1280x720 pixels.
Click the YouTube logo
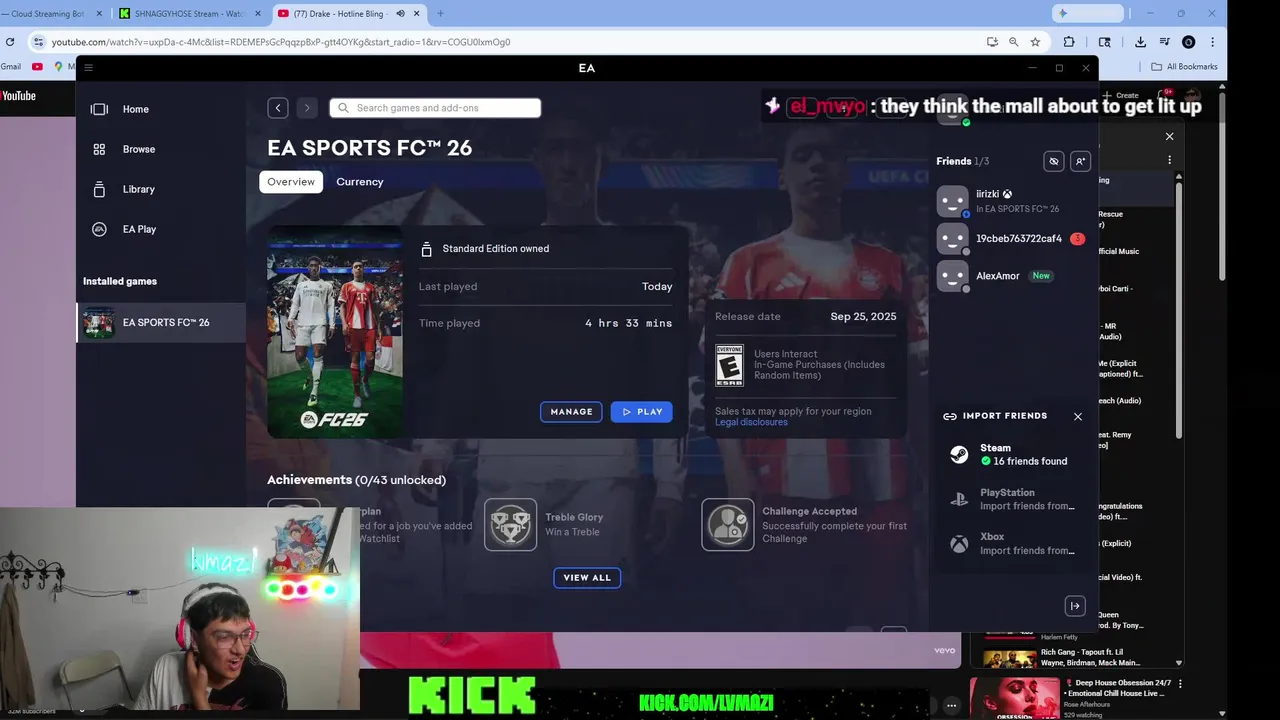[18, 96]
